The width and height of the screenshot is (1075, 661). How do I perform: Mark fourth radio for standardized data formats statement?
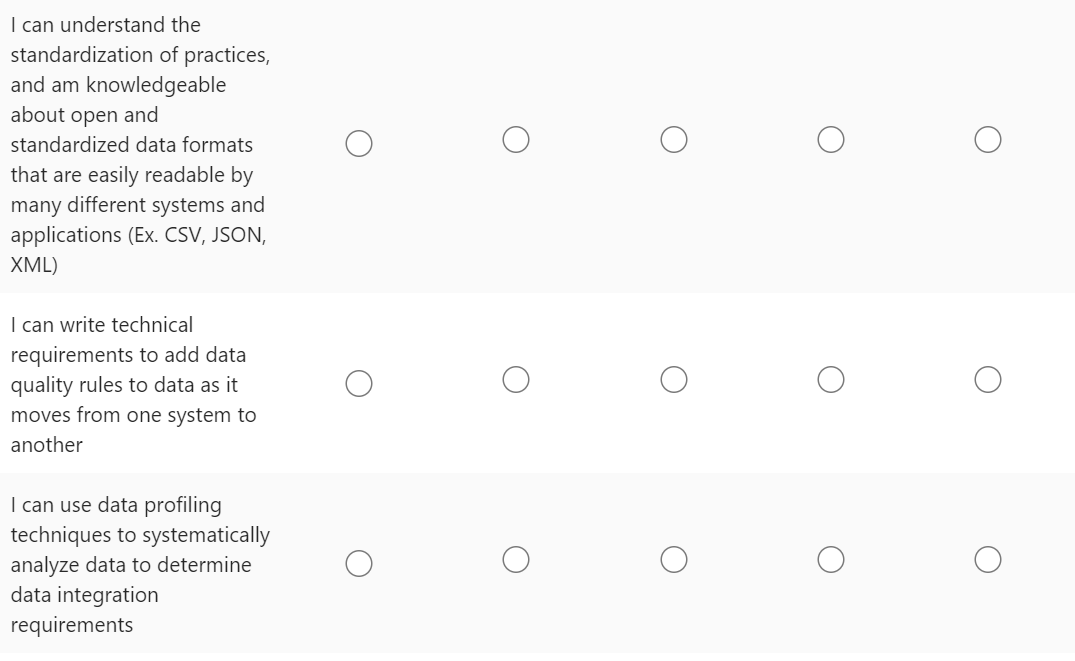[x=830, y=139]
